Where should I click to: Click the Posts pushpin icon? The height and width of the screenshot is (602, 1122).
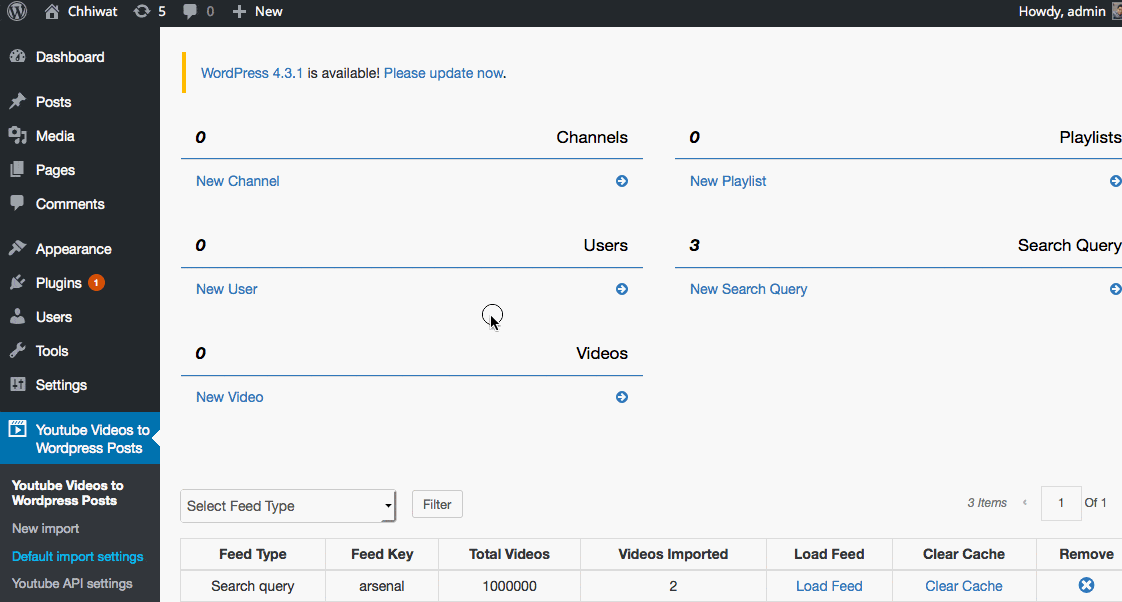[x=18, y=102]
